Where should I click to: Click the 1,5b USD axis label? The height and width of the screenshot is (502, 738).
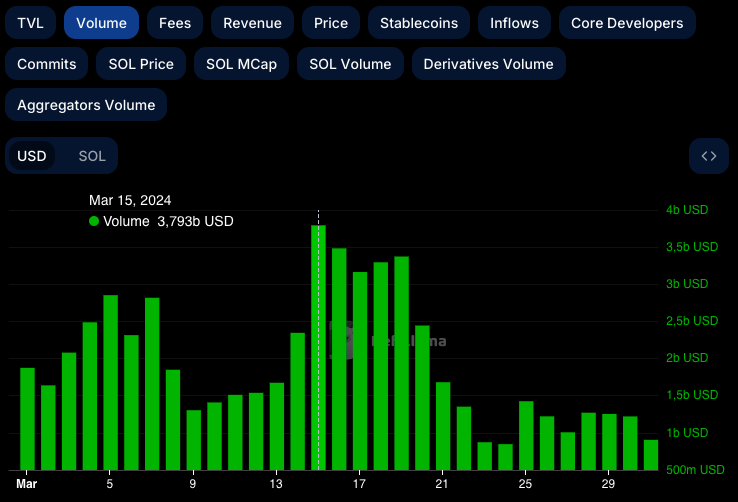692,395
